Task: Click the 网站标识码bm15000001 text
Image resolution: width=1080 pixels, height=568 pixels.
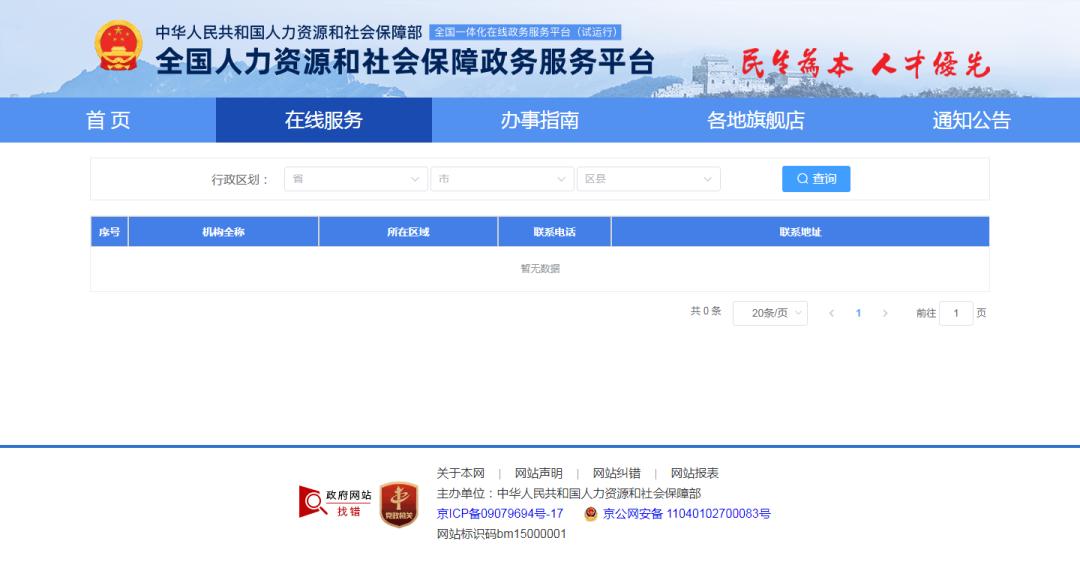Action: pos(501,534)
